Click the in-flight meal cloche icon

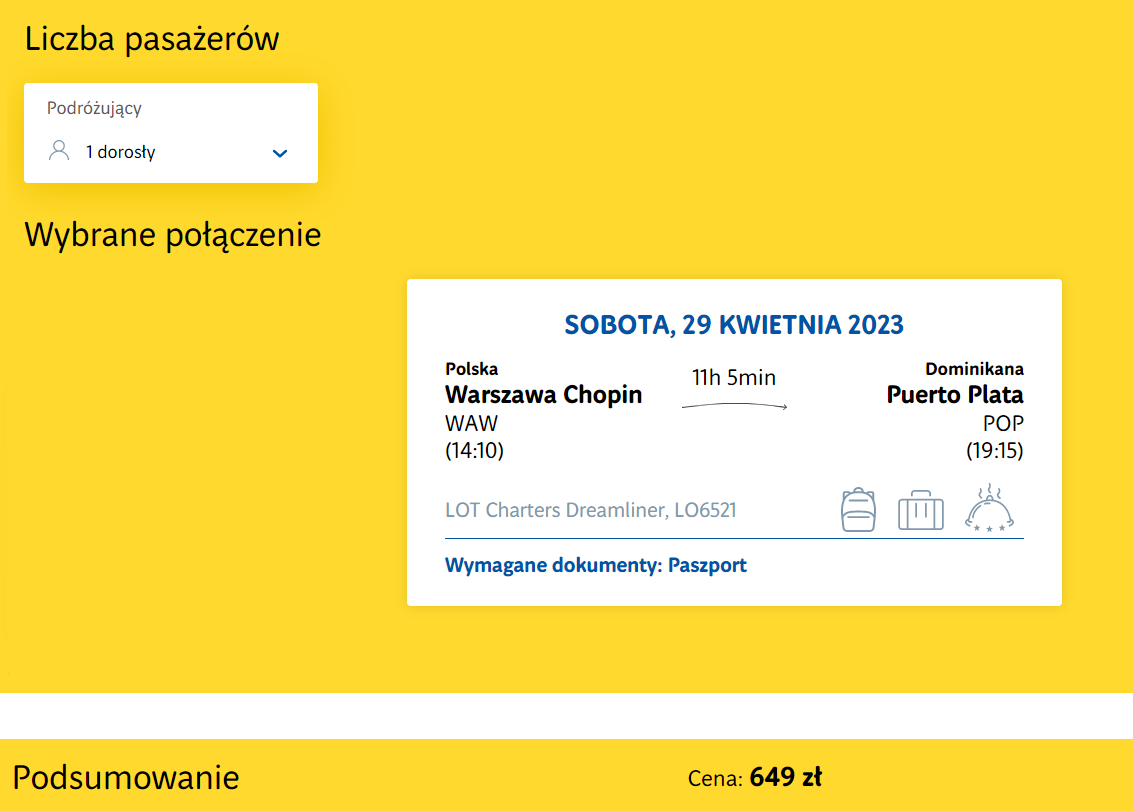989,509
